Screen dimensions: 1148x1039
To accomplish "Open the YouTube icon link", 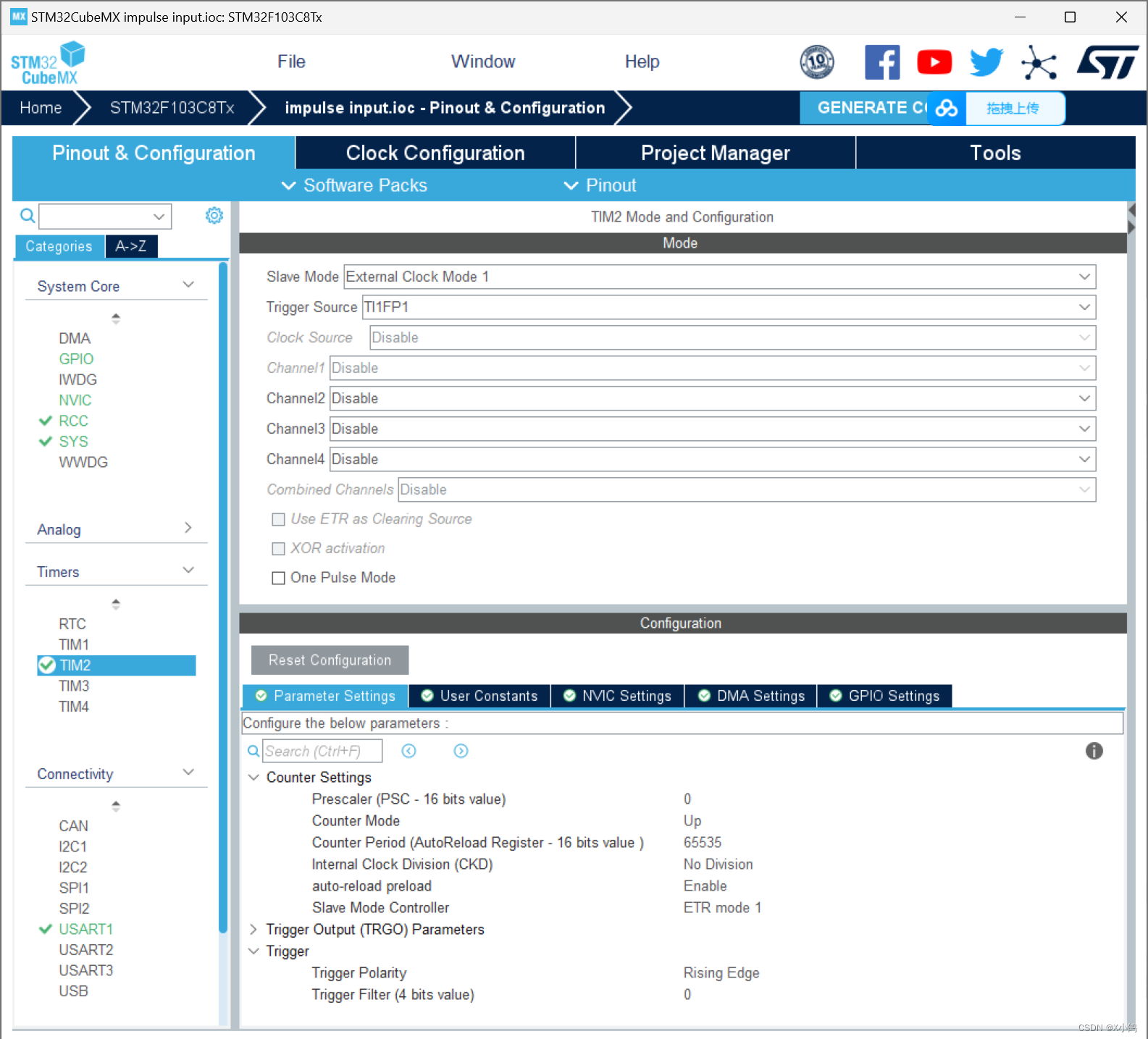I will [x=934, y=62].
